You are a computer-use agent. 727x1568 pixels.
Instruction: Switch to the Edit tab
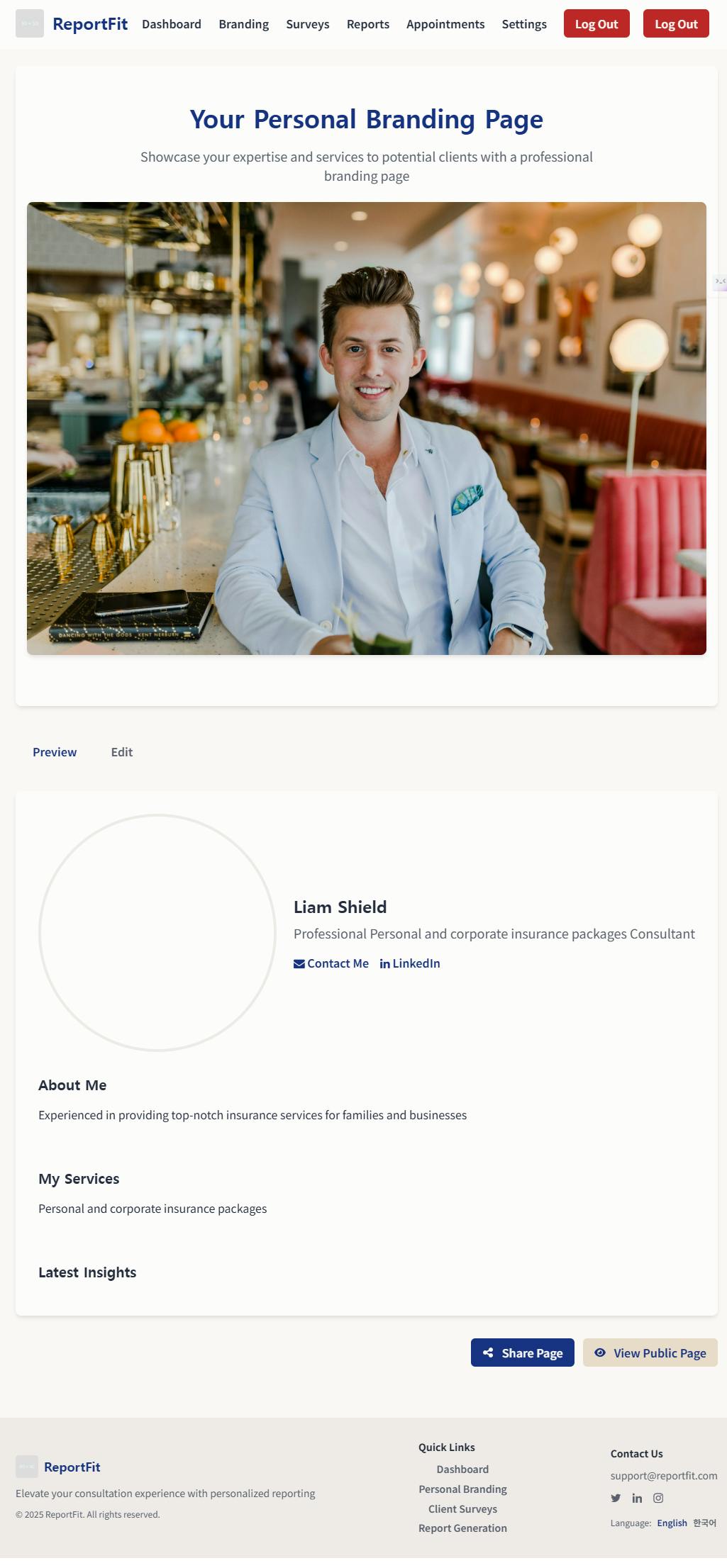click(x=122, y=752)
